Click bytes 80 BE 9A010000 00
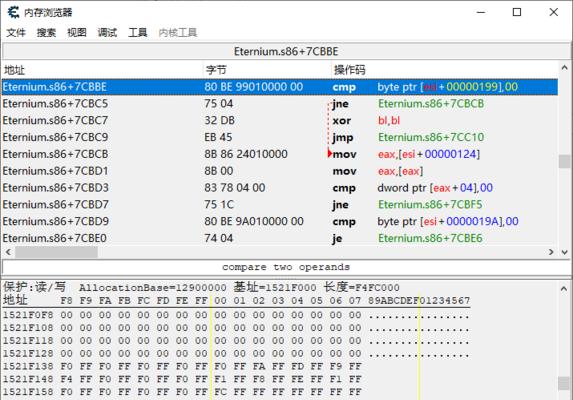 pyautogui.click(x=254, y=221)
